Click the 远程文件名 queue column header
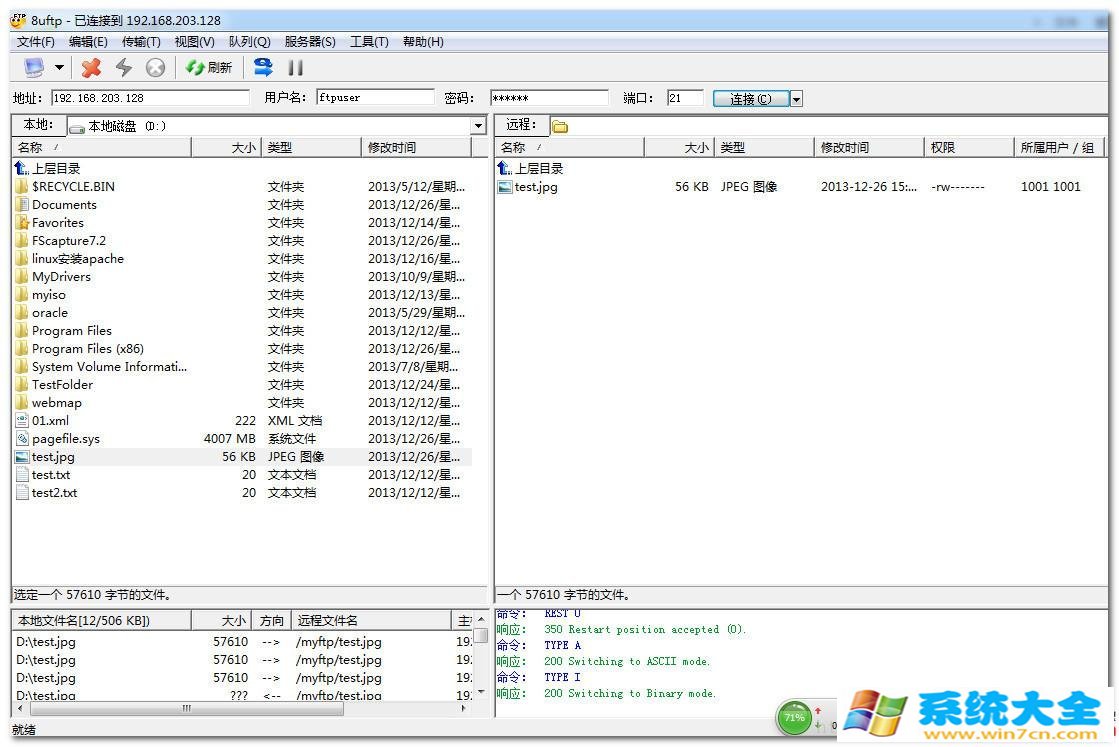 [x=371, y=621]
